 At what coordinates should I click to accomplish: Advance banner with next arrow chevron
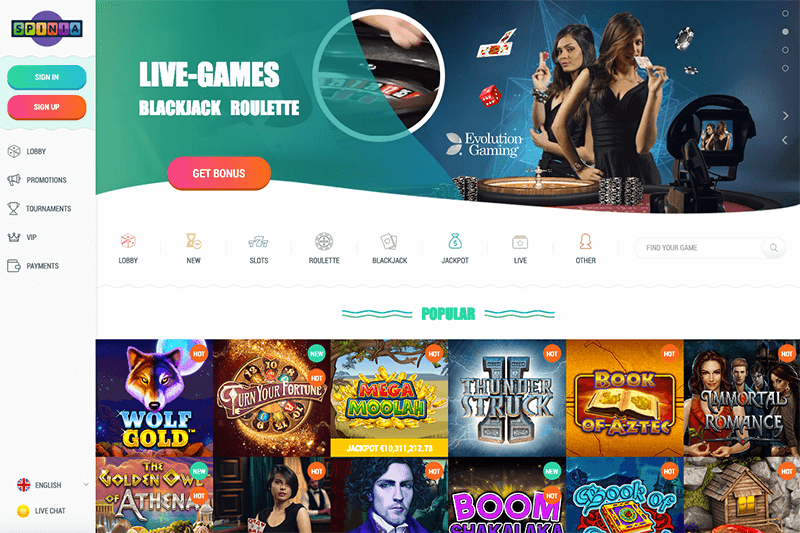click(x=785, y=116)
